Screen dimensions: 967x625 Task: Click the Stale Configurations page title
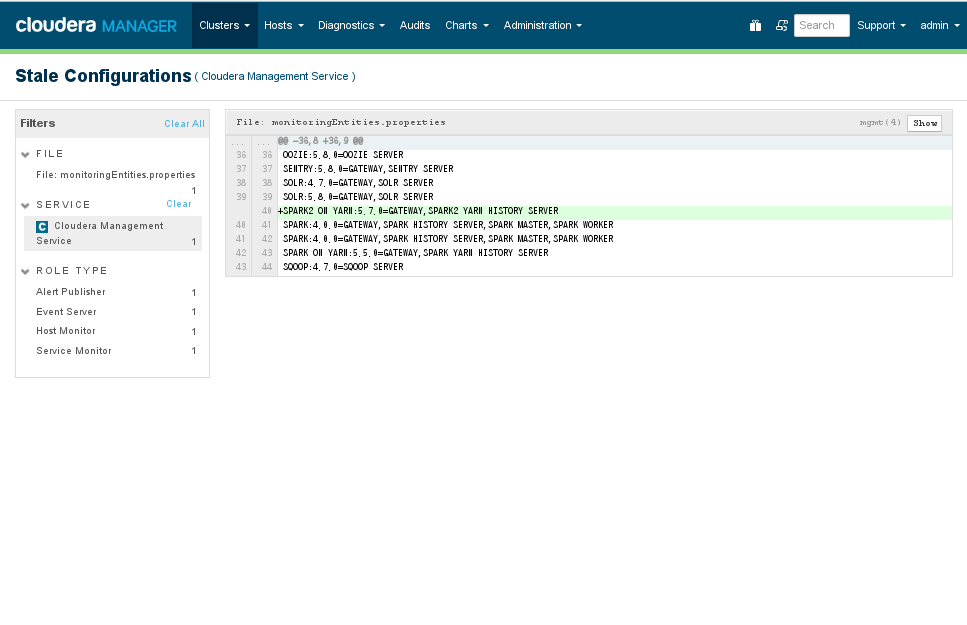(x=103, y=76)
